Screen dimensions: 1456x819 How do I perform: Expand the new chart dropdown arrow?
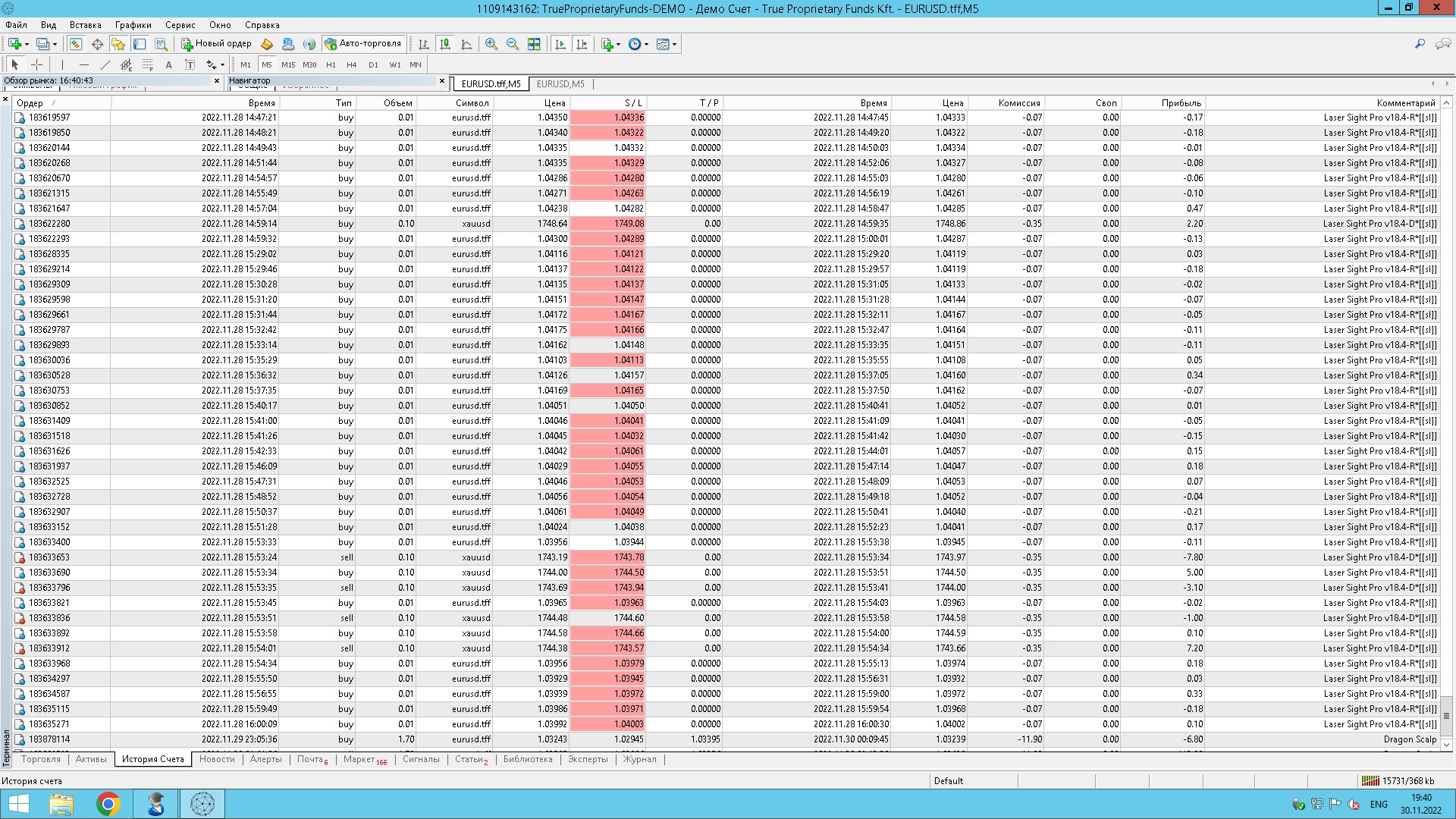[x=27, y=44]
